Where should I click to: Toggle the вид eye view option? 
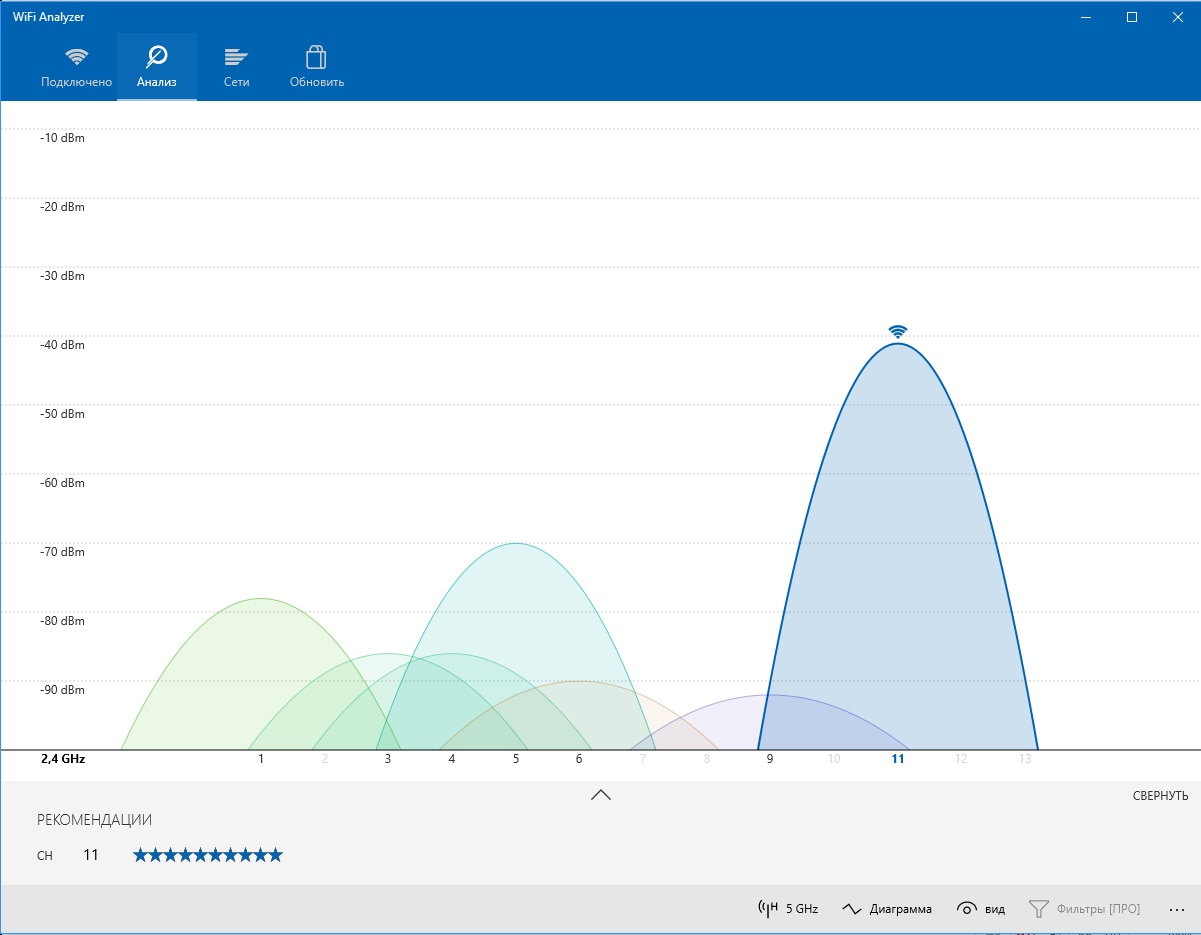click(981, 909)
